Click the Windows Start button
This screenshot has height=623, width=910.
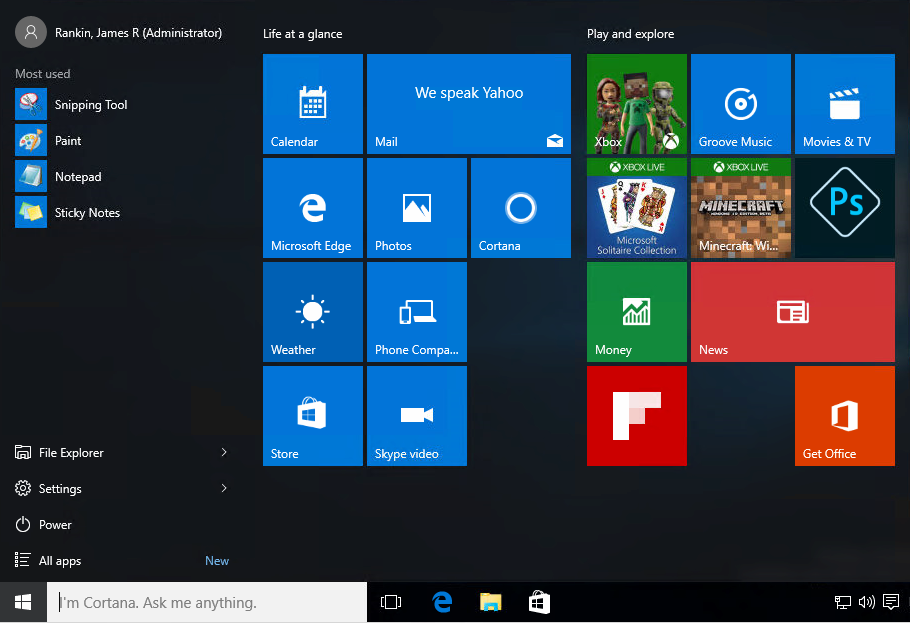pyautogui.click(x=23, y=602)
